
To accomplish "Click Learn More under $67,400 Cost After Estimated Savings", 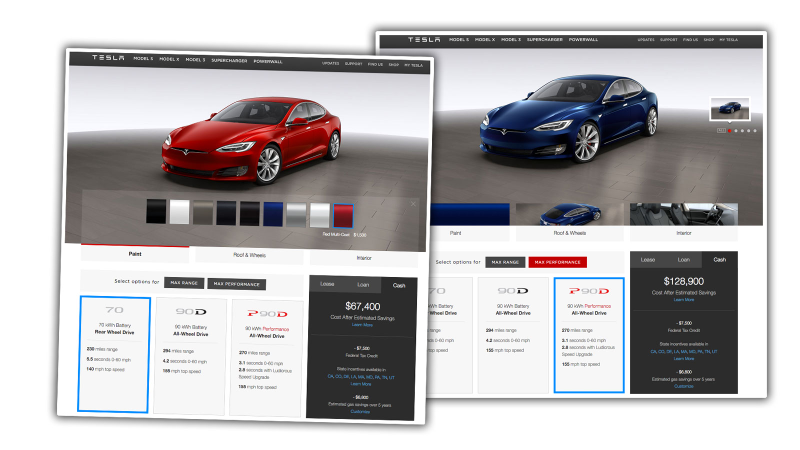I will [362, 324].
